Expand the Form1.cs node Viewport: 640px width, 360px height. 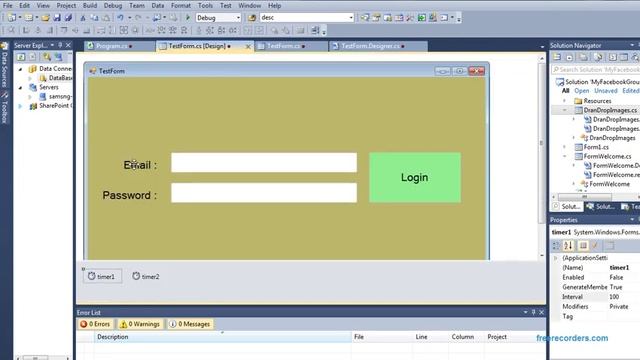(565, 147)
